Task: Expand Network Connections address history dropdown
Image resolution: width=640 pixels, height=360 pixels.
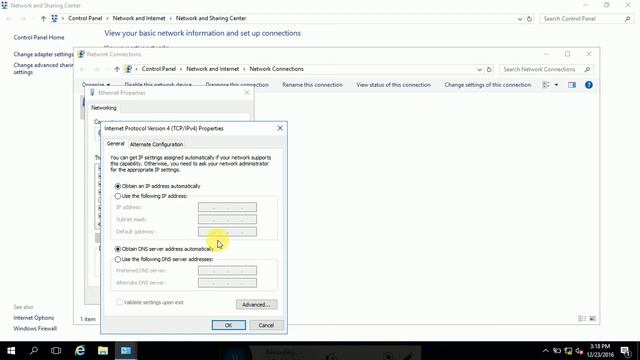Action: [480, 69]
